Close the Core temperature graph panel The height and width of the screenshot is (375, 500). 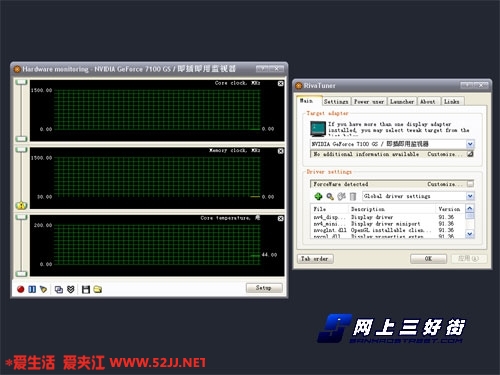tap(281, 218)
